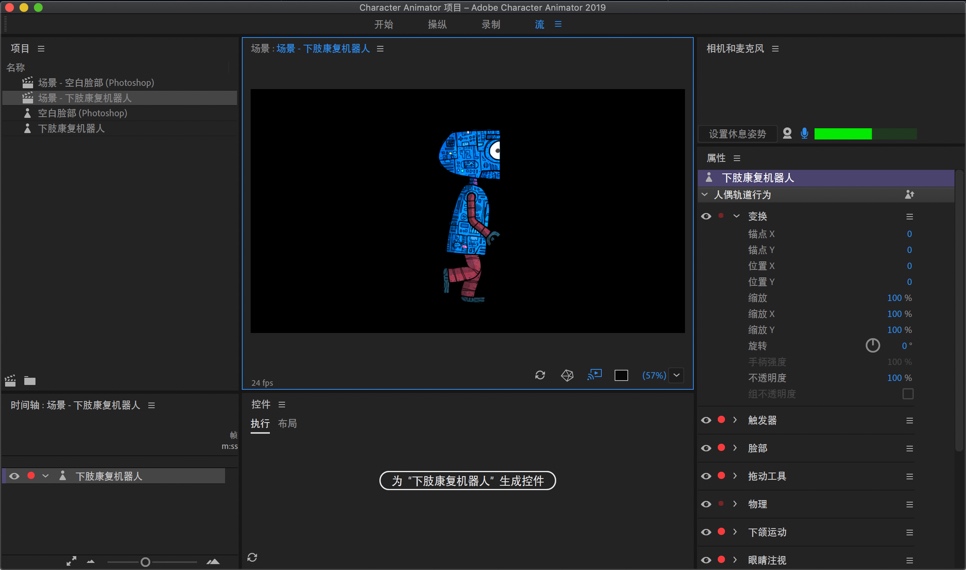966x570 pixels.
Task: Click the new scene clapperboard icon
Action: pos(10,380)
